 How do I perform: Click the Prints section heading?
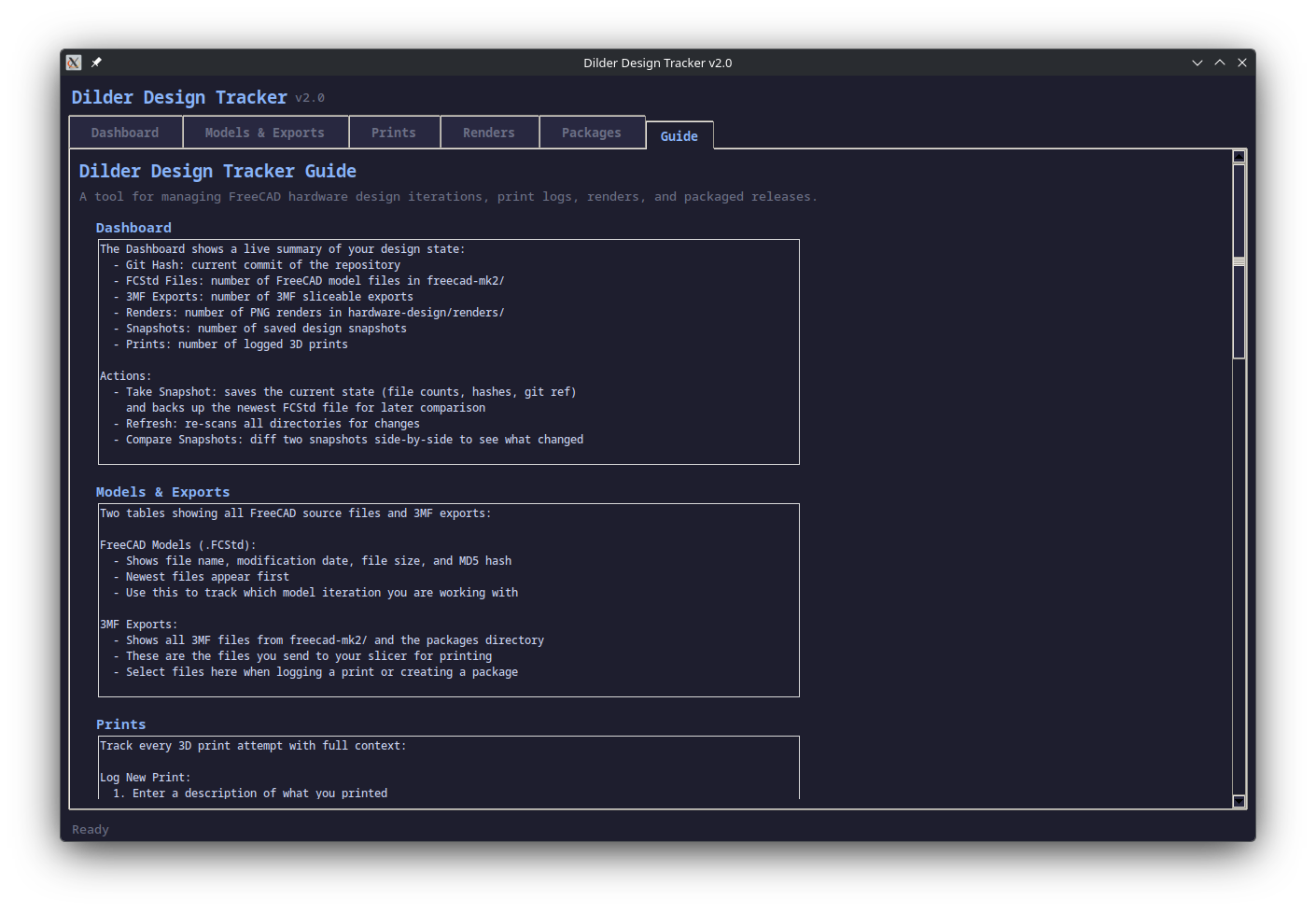pyautogui.click(x=121, y=724)
